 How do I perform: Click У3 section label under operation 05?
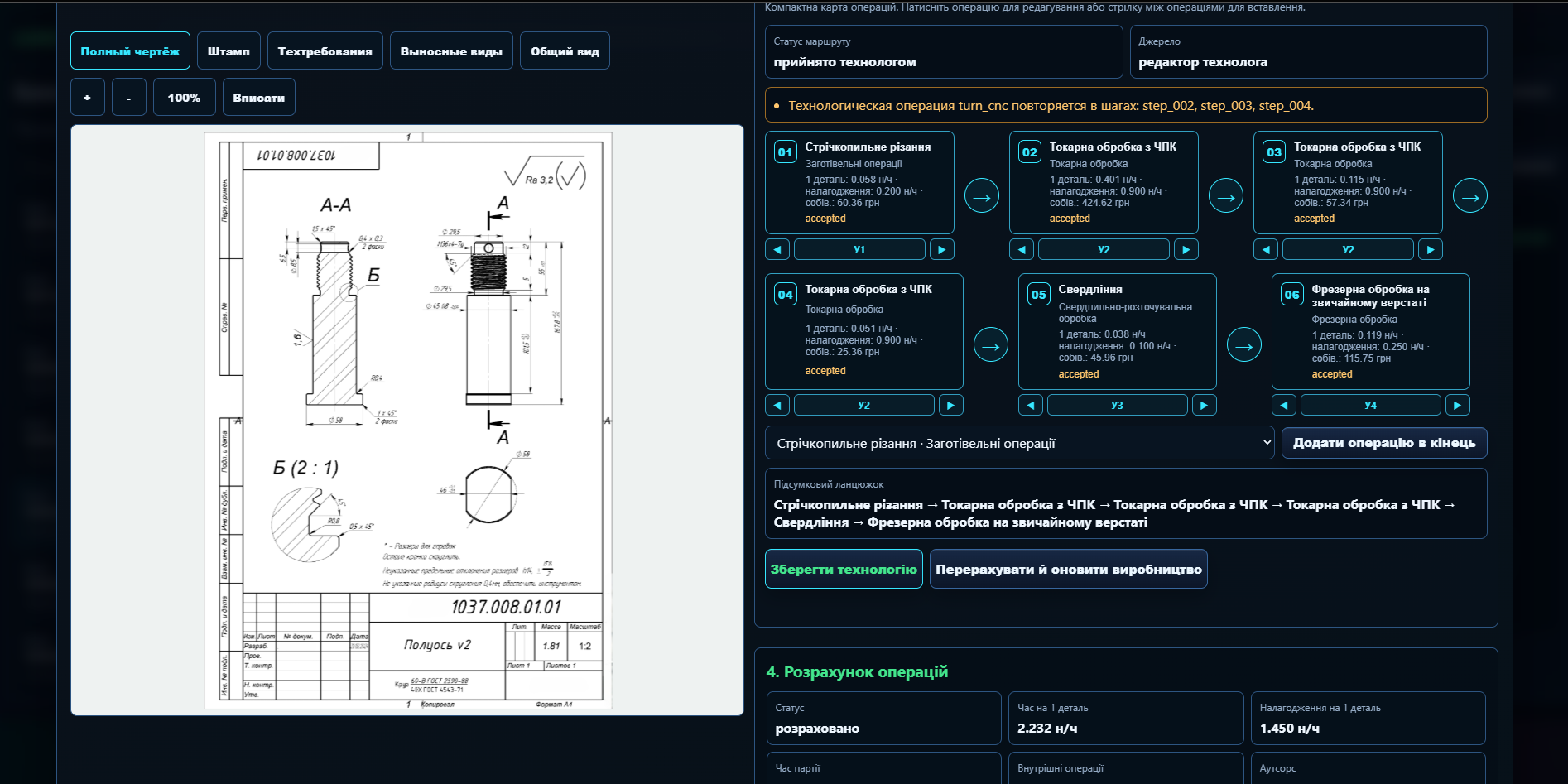tap(1117, 405)
